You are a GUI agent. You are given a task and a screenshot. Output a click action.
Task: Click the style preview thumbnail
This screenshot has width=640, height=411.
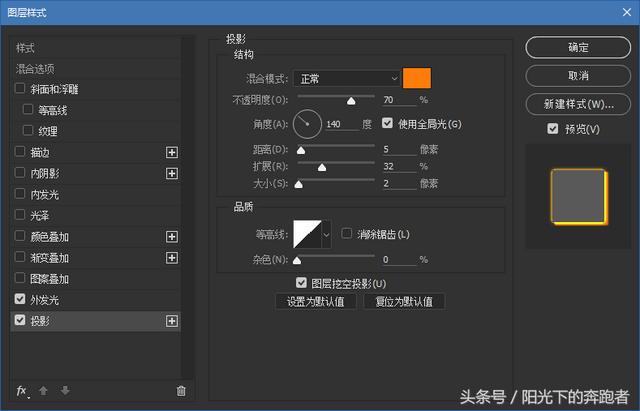pyautogui.click(x=579, y=197)
